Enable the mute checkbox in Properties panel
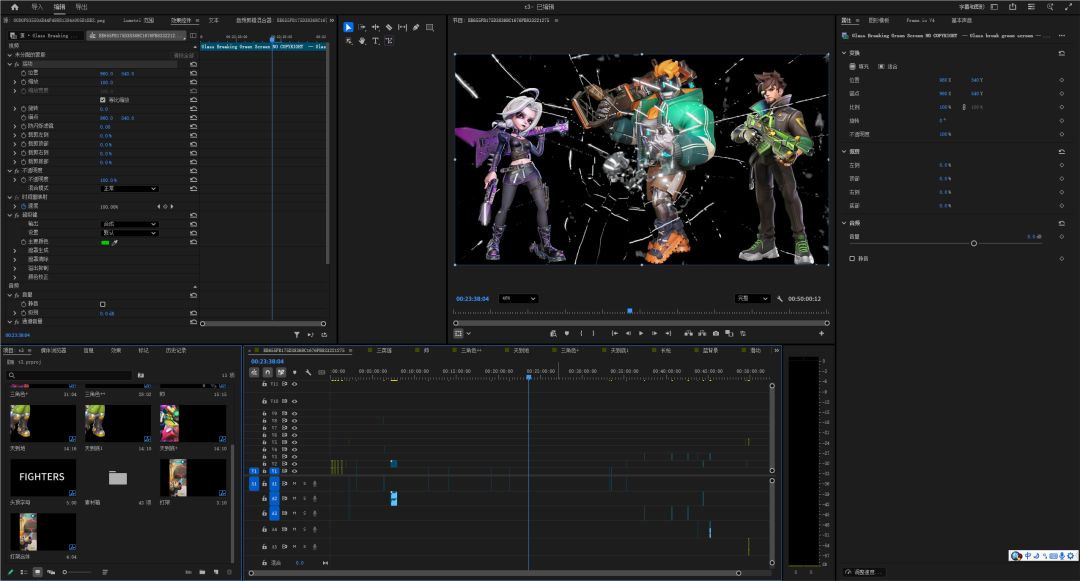This screenshot has height=581, width=1080. click(x=852, y=259)
